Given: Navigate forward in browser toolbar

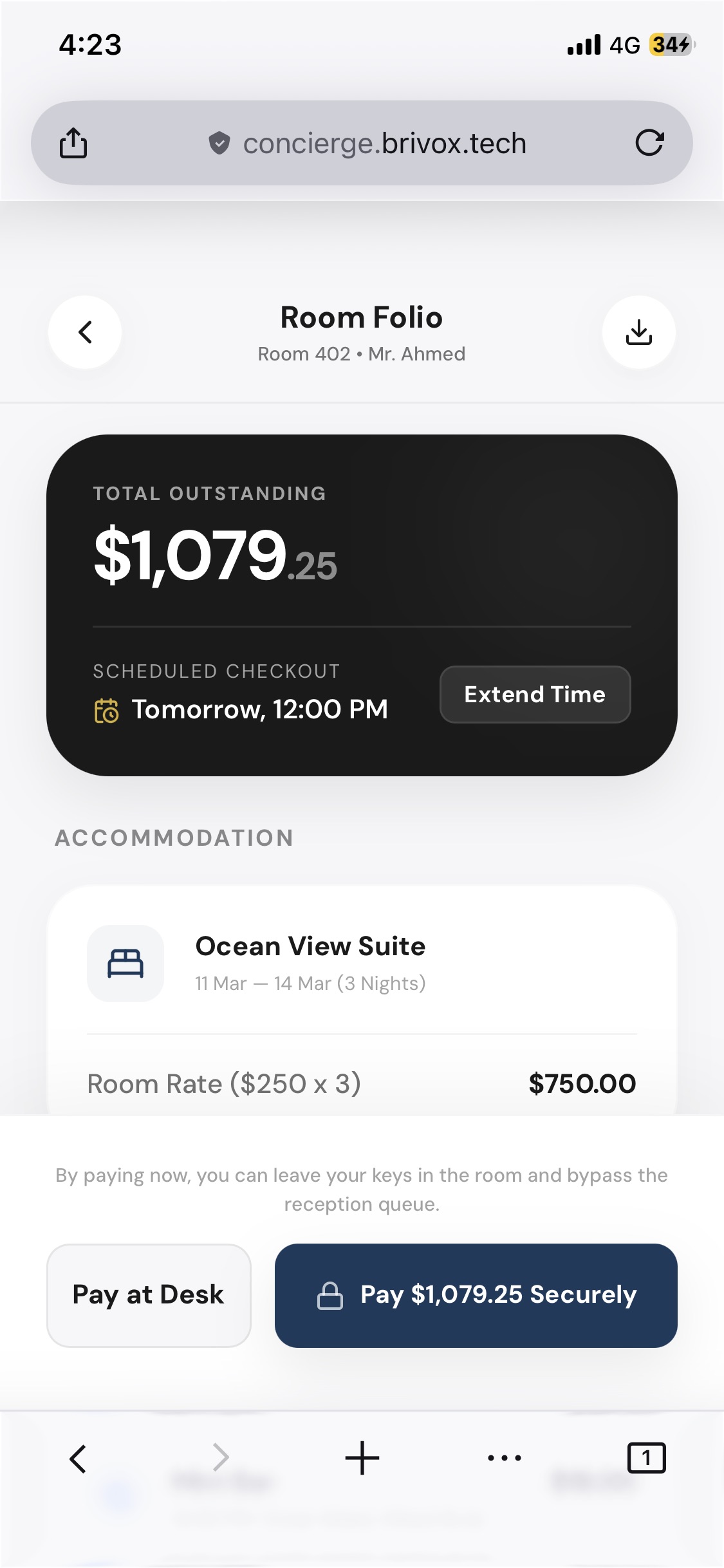Looking at the screenshot, I should tap(220, 1458).
